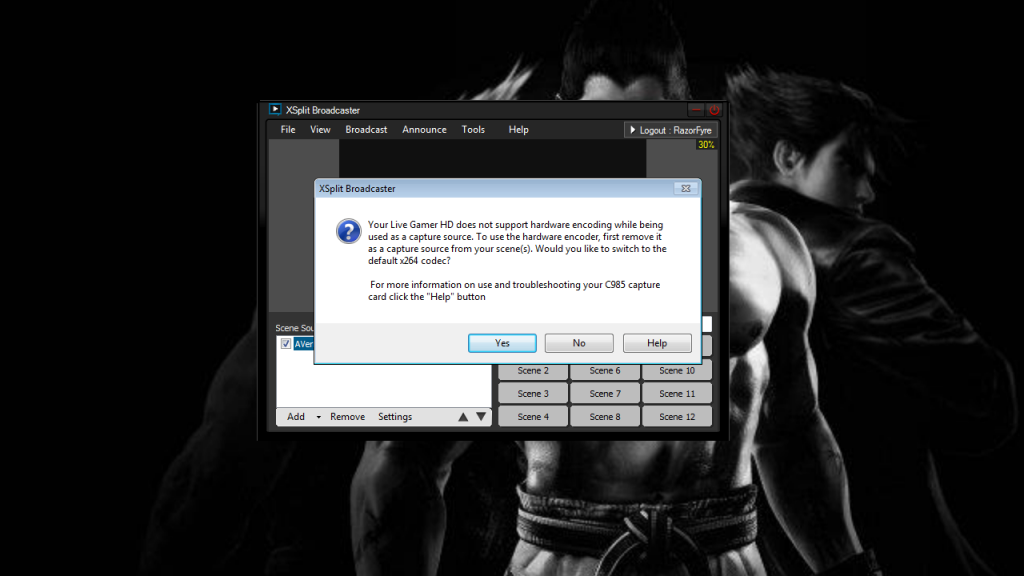Open the Announce menu
The height and width of the screenshot is (576, 1024).
[x=424, y=130]
